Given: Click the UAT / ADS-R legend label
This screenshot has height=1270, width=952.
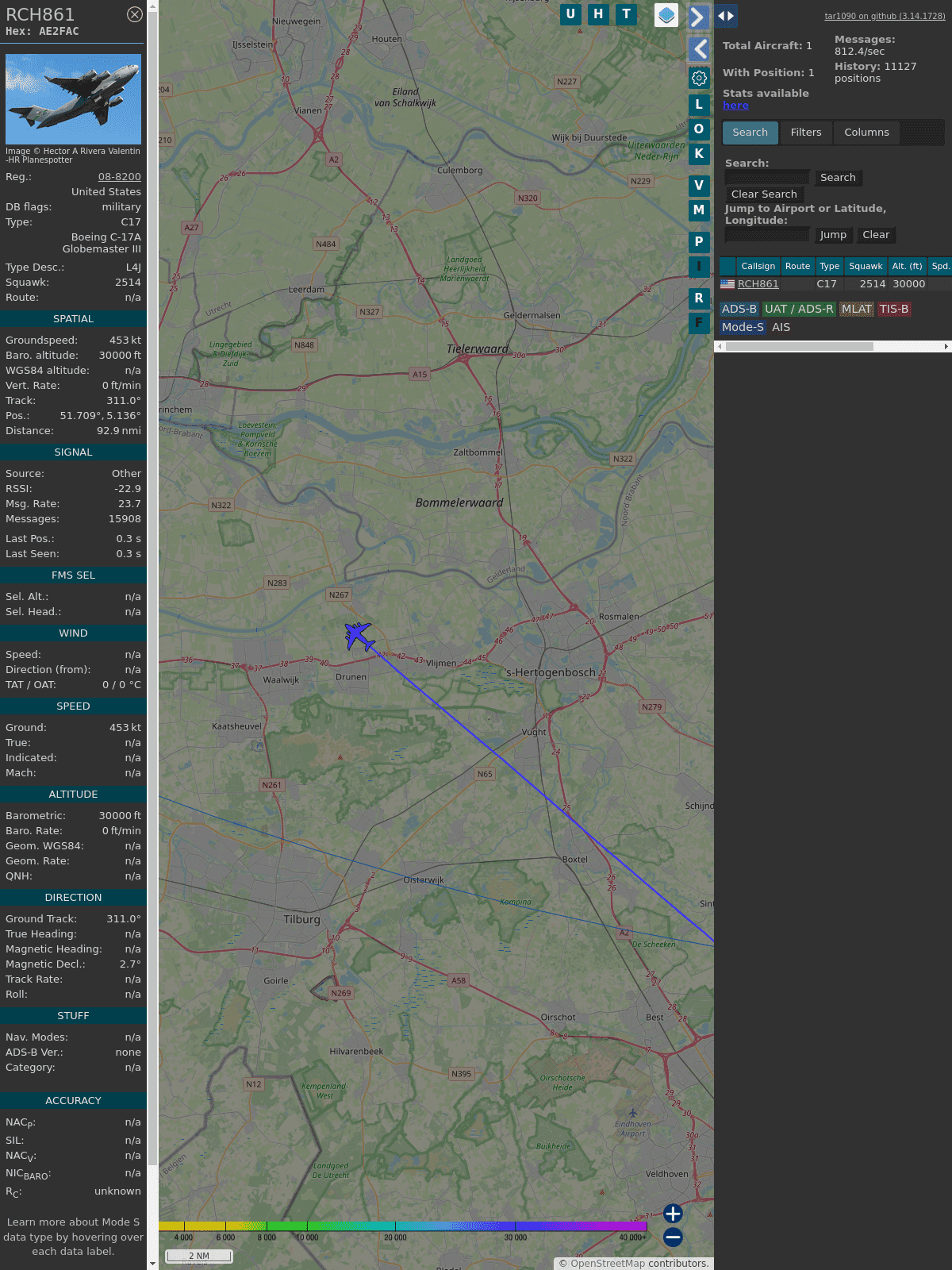Looking at the screenshot, I should point(799,310).
